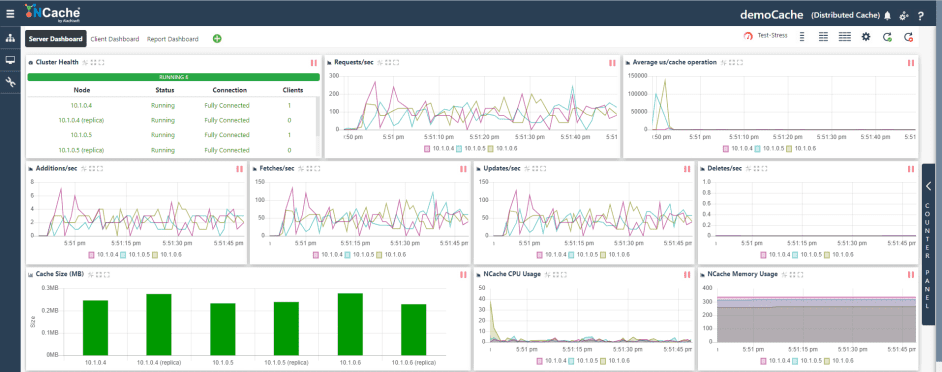
Task: Click the Test-Stress gauge icon
Action: click(748, 36)
